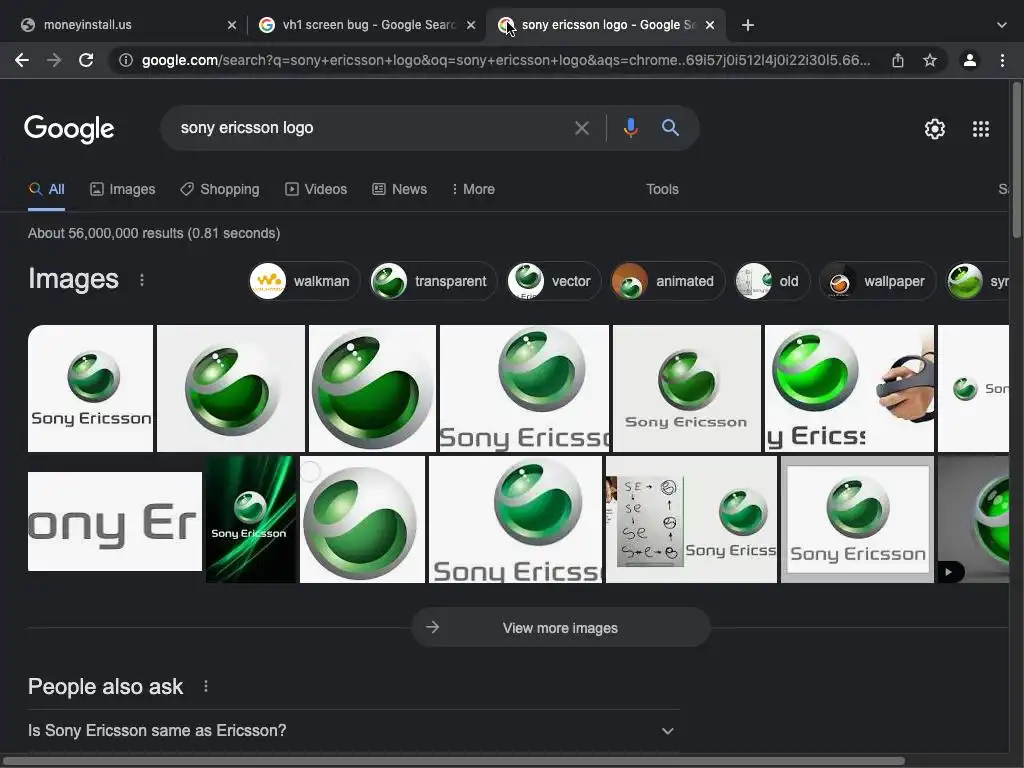
Task: Open Google quick settings gear
Action: pyautogui.click(x=935, y=129)
